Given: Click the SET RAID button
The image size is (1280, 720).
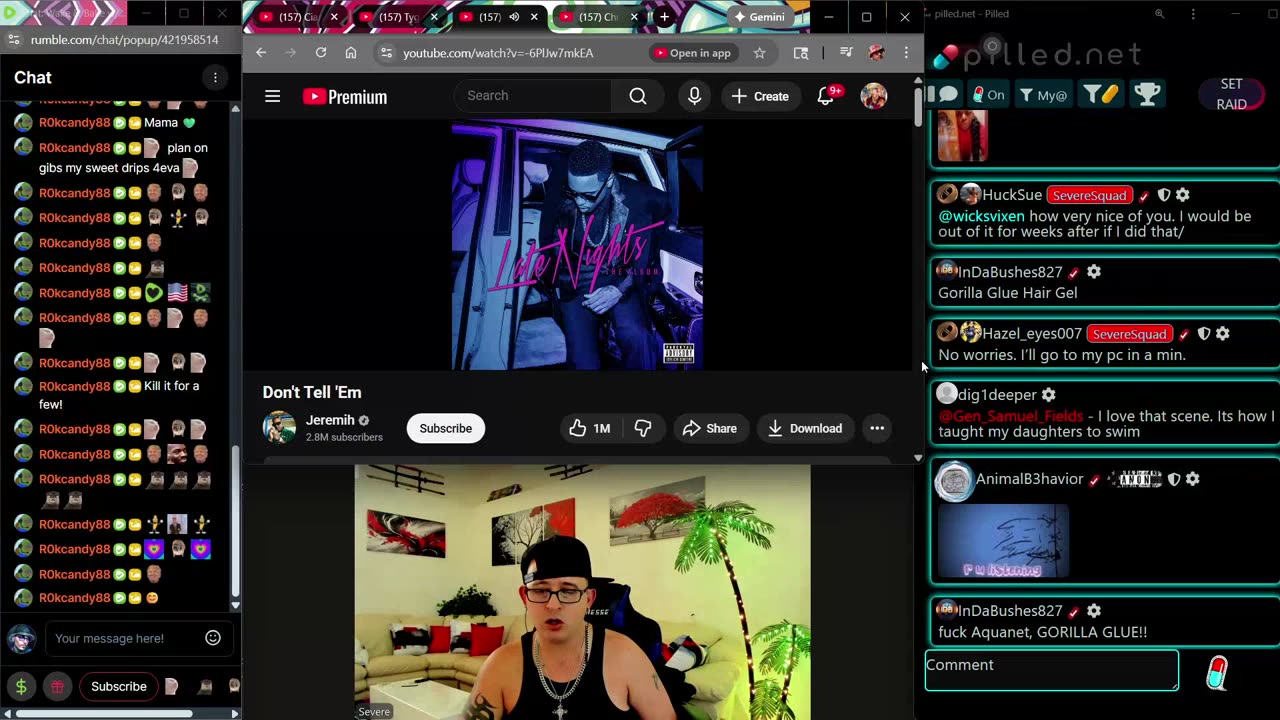Looking at the screenshot, I should 1231,94.
